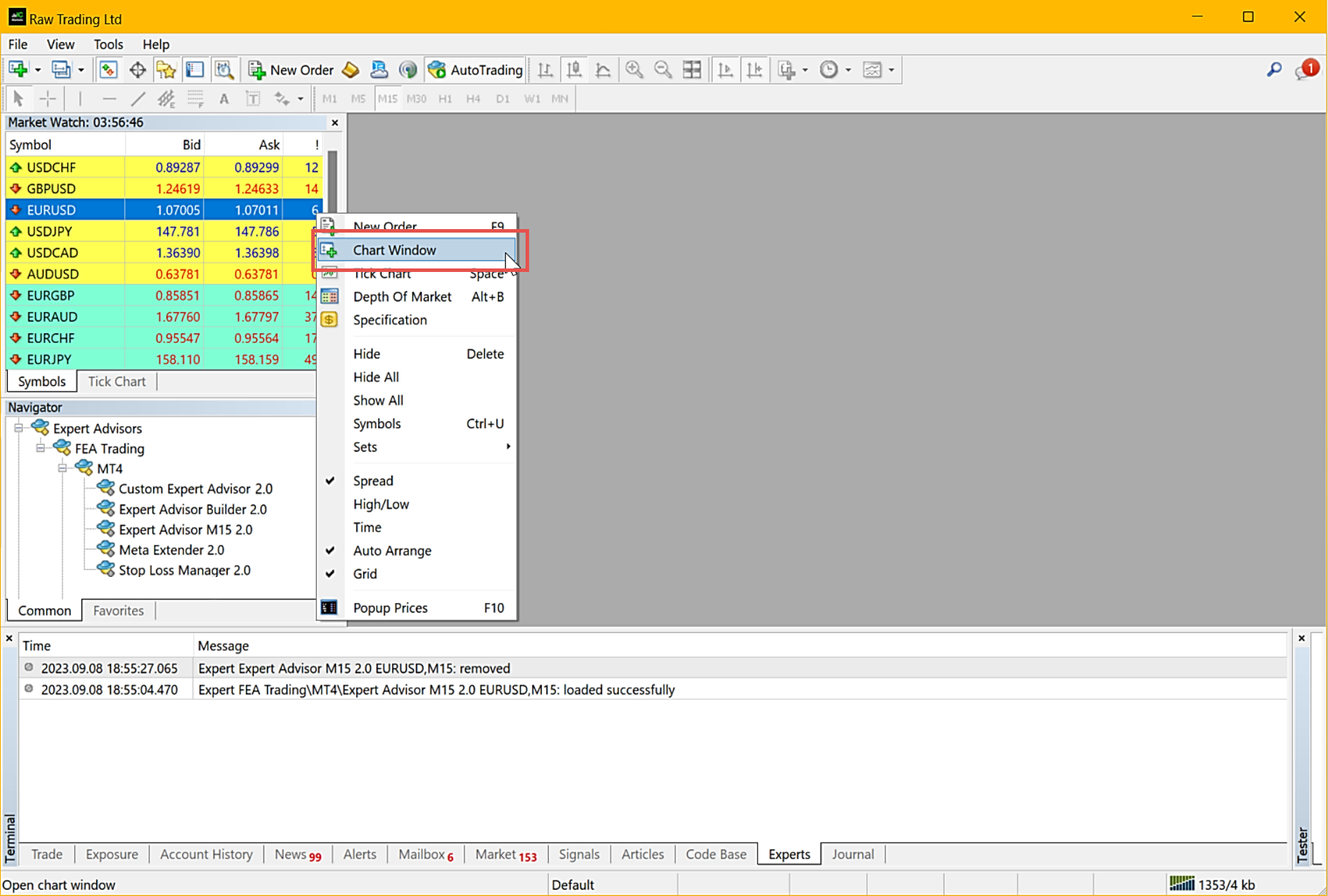Viewport: 1328px width, 896px height.
Task: Open the Profiles dropdown arrow
Action: 81,70
